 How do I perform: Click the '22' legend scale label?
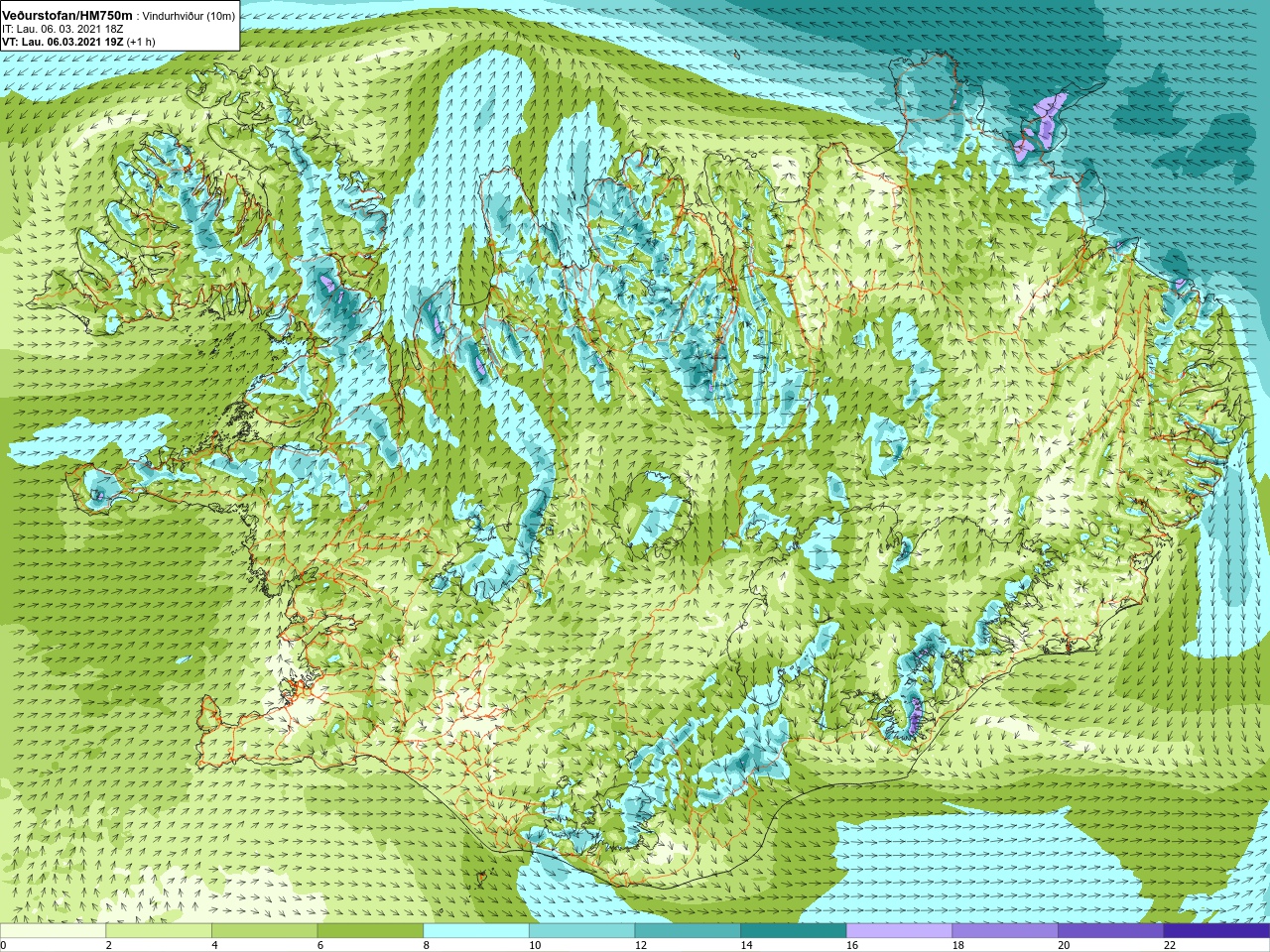coord(1170,945)
